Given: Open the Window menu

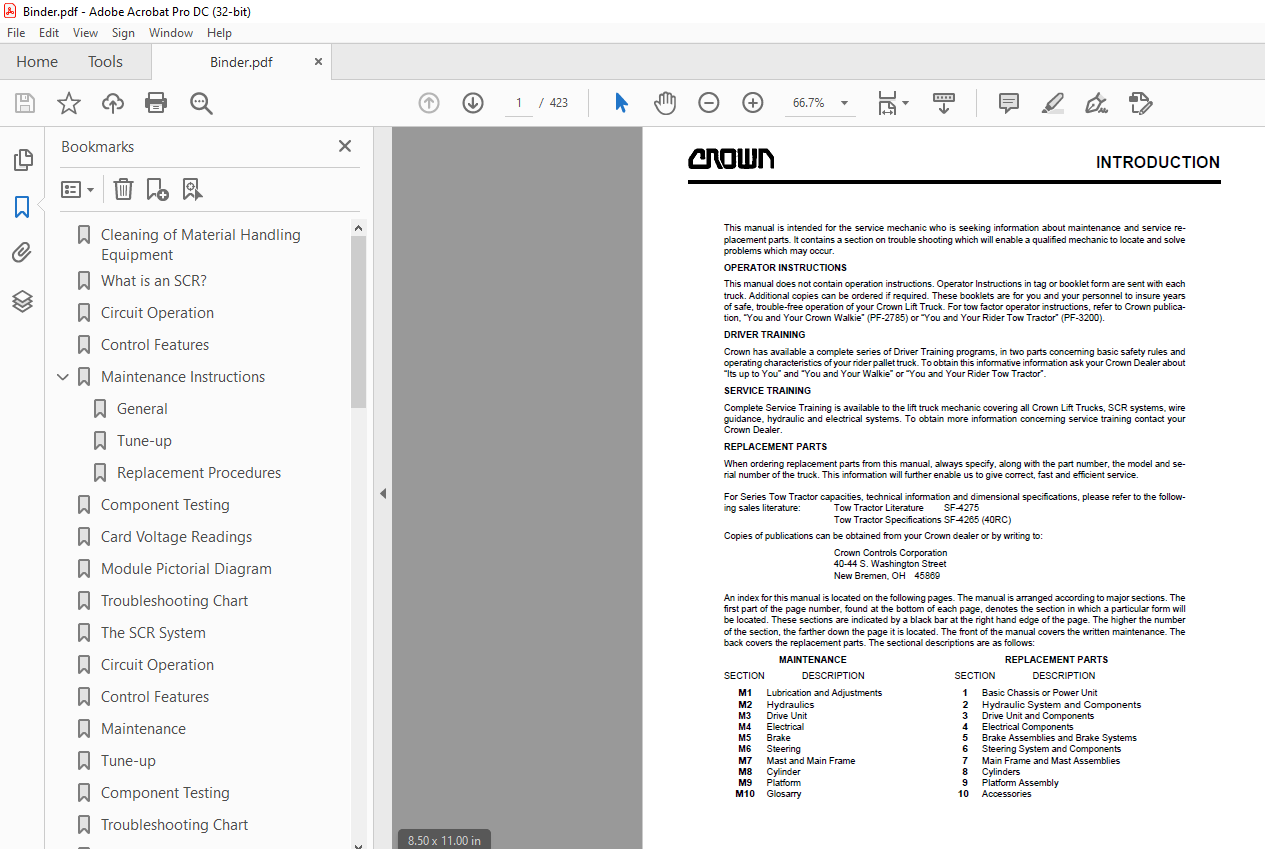Looking at the screenshot, I should coord(171,33).
